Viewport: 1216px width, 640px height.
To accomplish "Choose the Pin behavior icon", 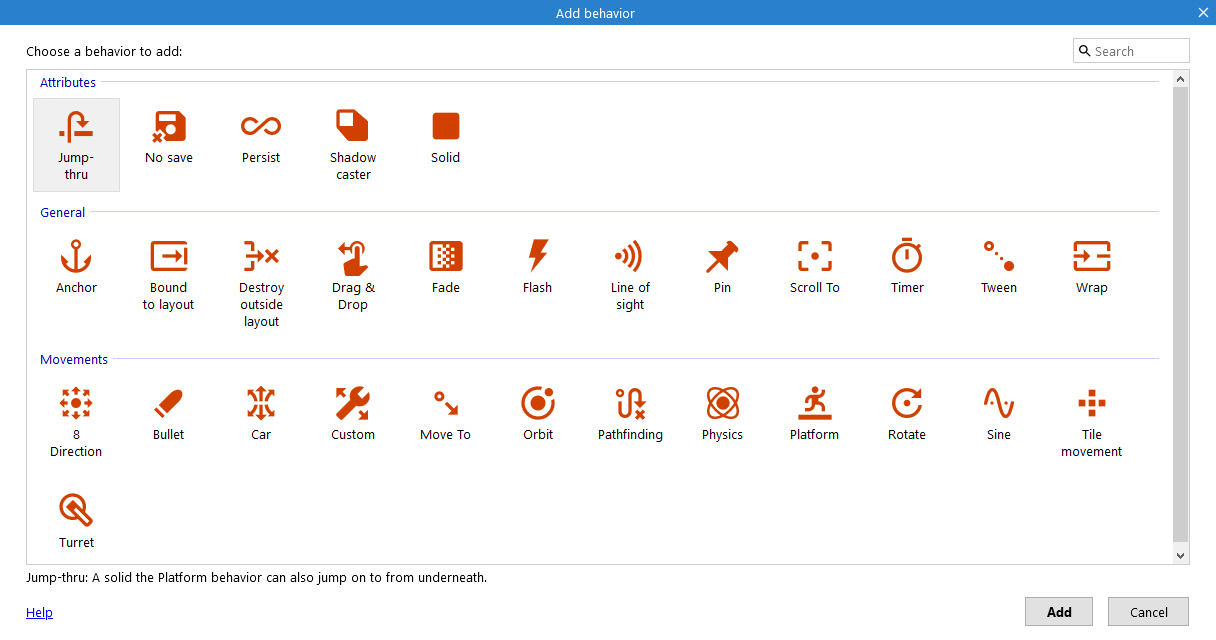I will (x=722, y=257).
